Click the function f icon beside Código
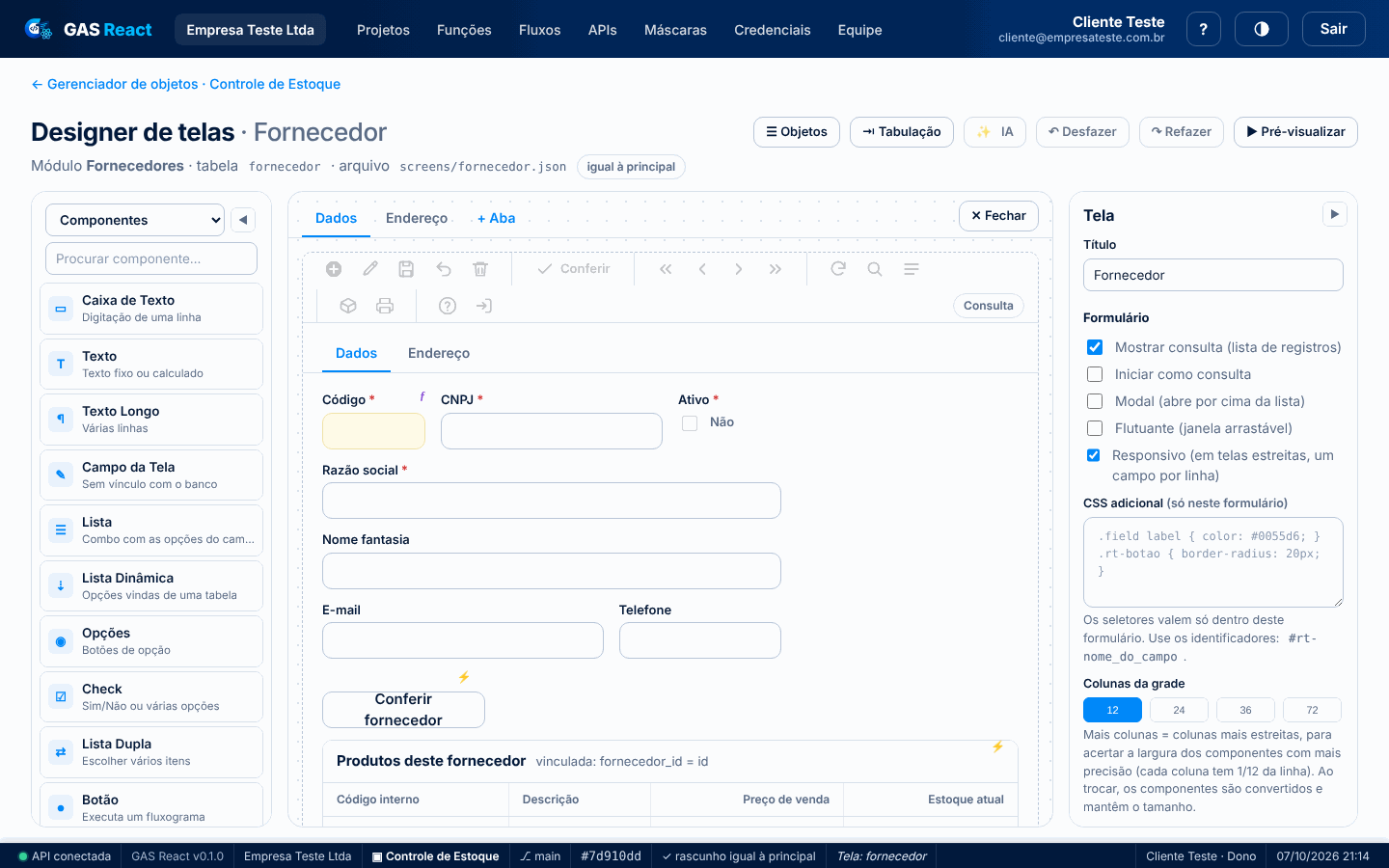1389x868 pixels. pos(422,396)
